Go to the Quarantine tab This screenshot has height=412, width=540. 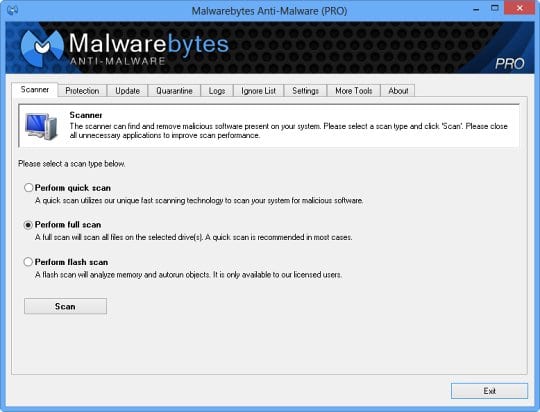click(x=174, y=91)
